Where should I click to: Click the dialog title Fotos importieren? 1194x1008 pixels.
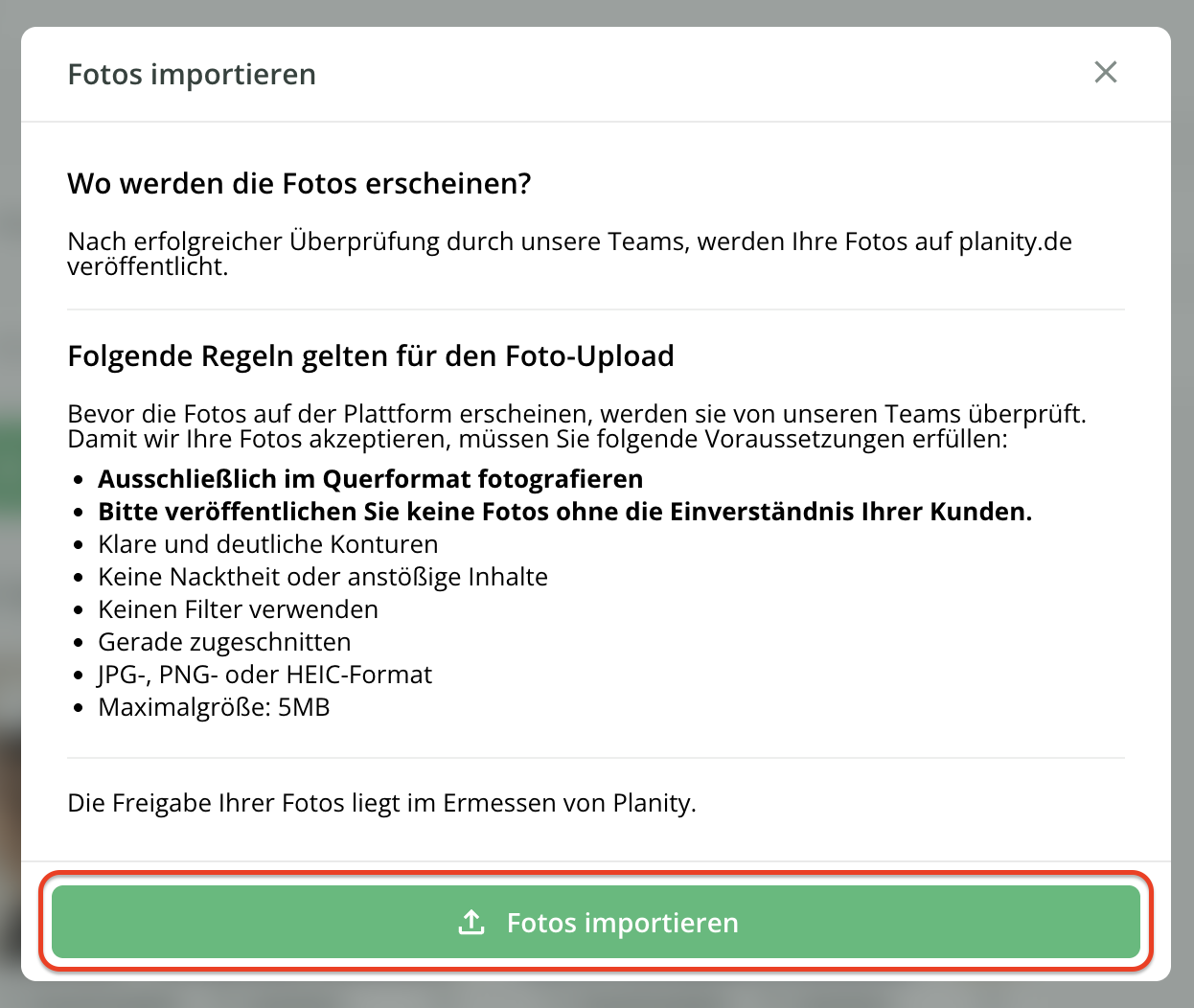coord(192,75)
